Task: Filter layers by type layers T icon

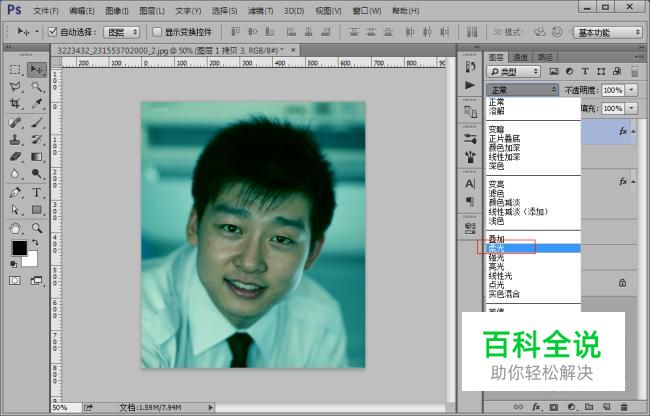Action: pos(585,71)
